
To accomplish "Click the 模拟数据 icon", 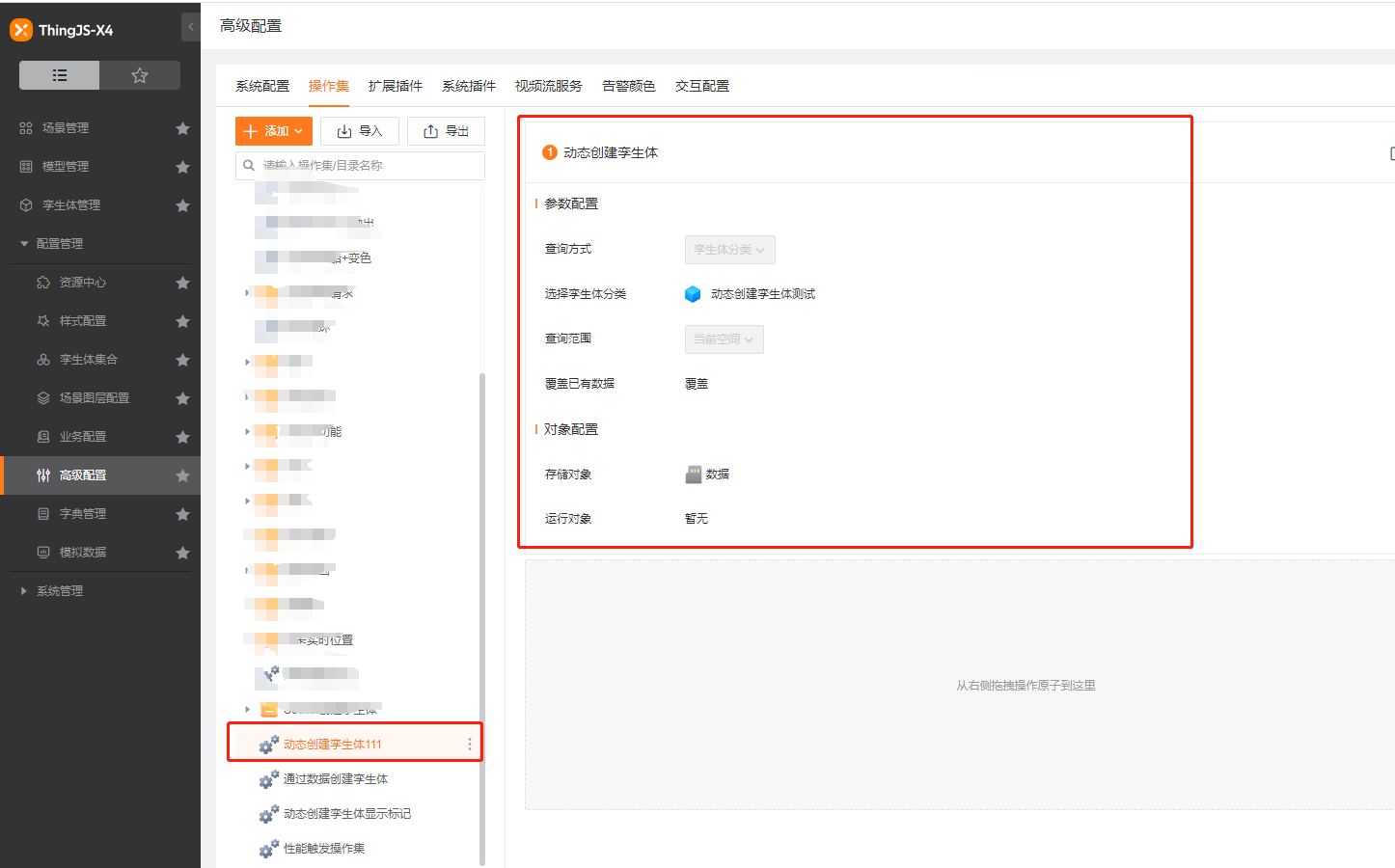I will pyautogui.click(x=43, y=553).
